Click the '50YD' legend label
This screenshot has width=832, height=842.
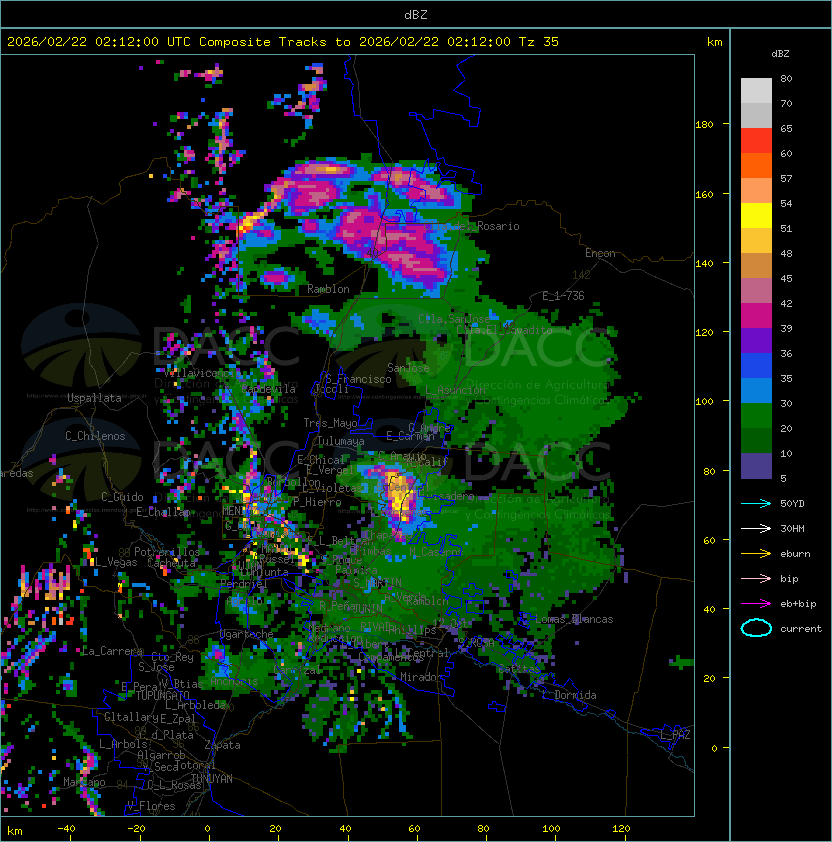tap(792, 504)
